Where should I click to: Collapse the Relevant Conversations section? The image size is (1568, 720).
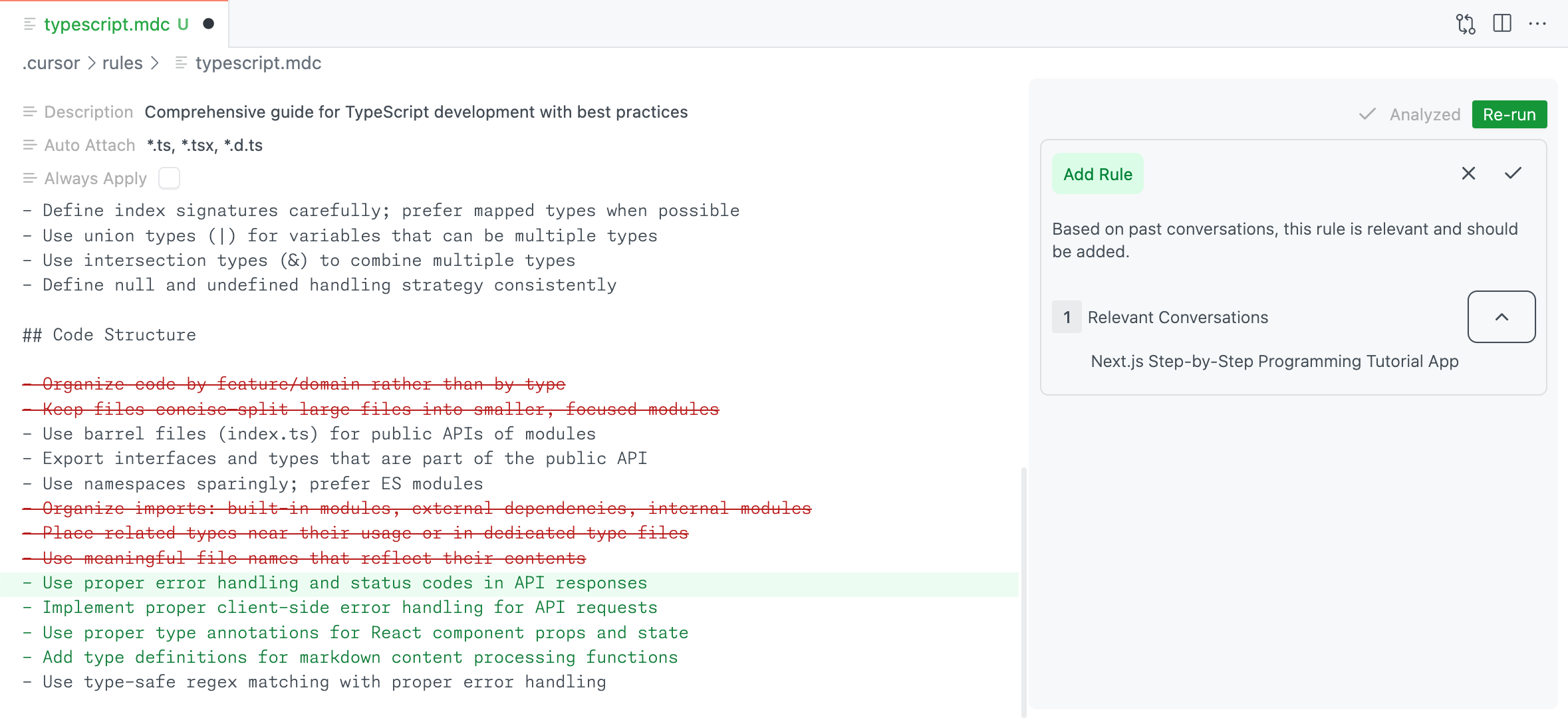[1501, 317]
